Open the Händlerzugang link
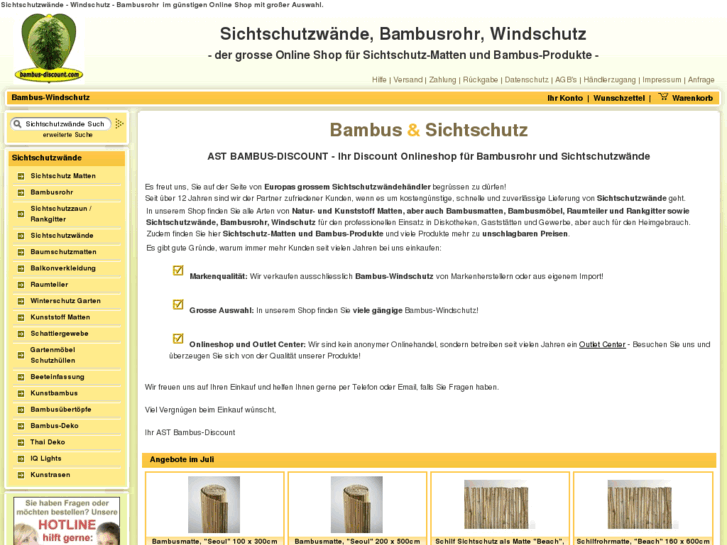The height and width of the screenshot is (545, 727). pos(609,80)
